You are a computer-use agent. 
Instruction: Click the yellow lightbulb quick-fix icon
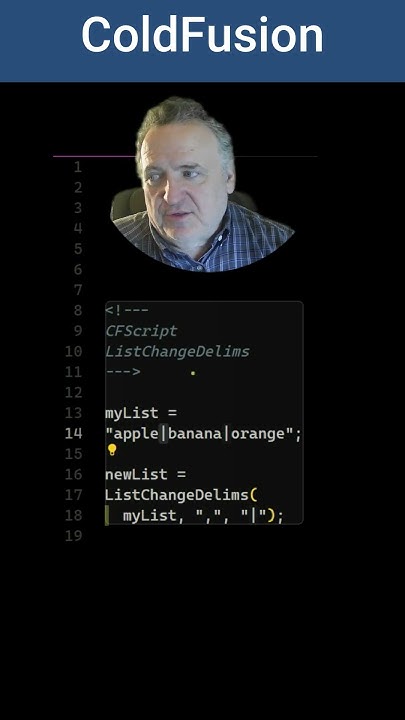(x=112, y=450)
